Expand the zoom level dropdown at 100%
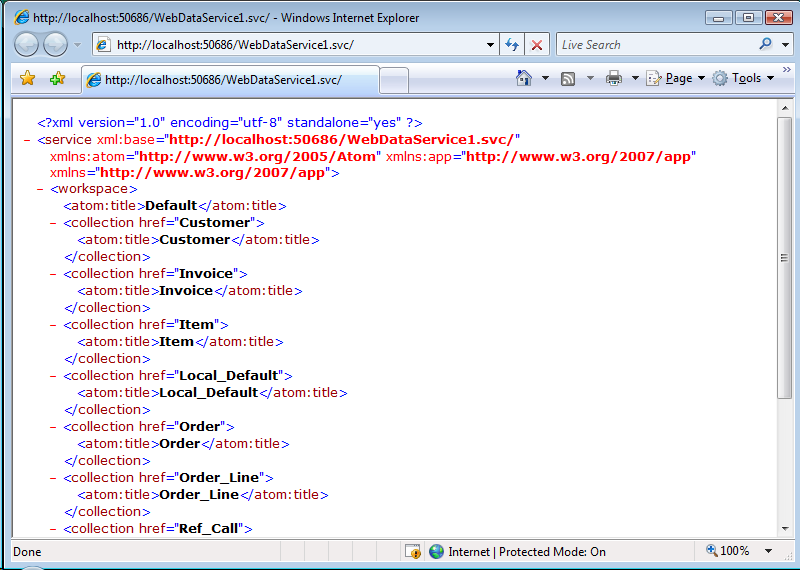The image size is (800, 570). [768, 551]
